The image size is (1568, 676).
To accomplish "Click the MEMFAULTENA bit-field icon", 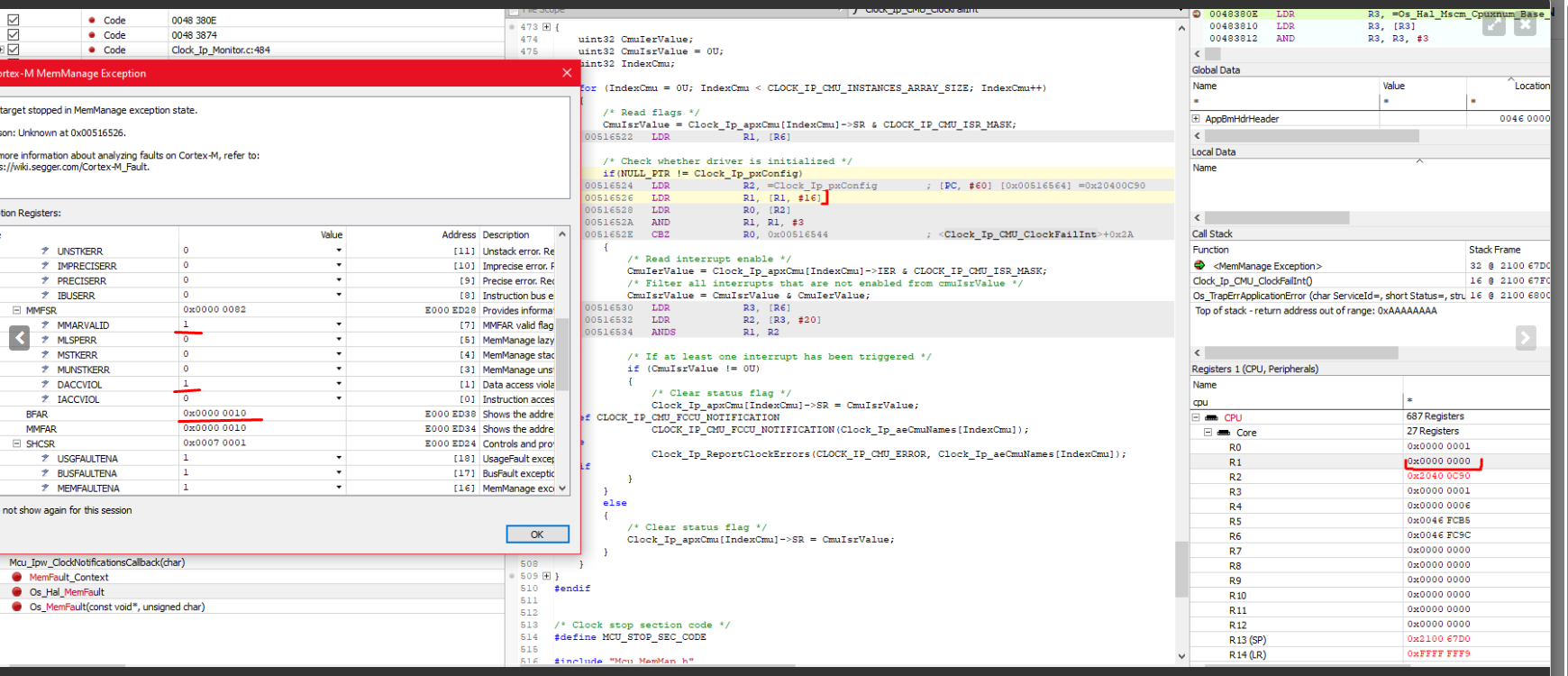I will tap(45, 489).
